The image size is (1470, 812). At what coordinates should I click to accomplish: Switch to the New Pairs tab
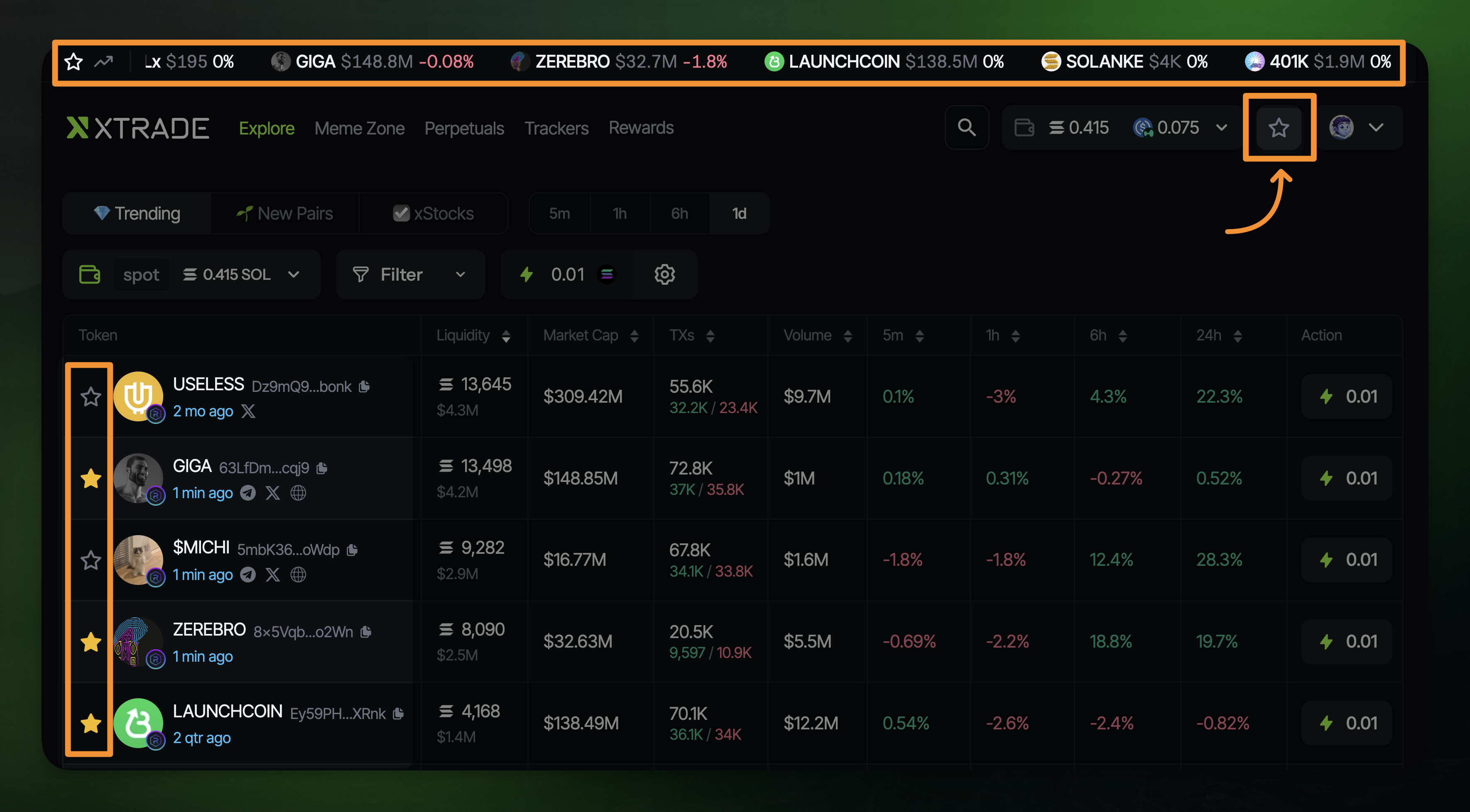point(285,213)
